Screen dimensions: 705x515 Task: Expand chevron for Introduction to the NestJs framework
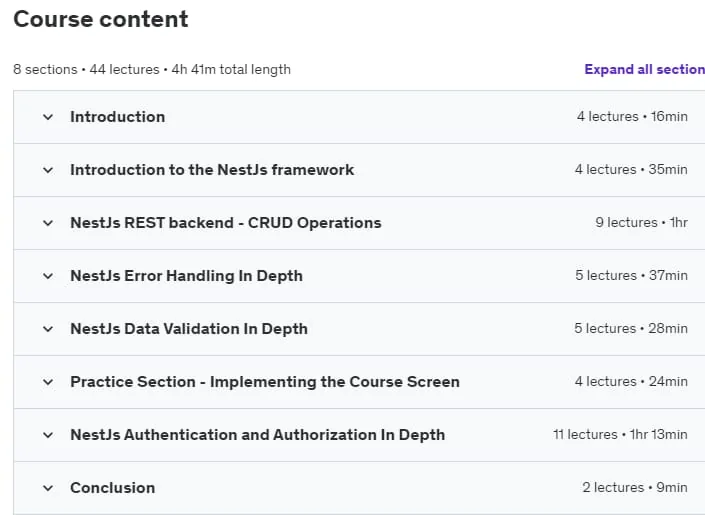coord(48,170)
